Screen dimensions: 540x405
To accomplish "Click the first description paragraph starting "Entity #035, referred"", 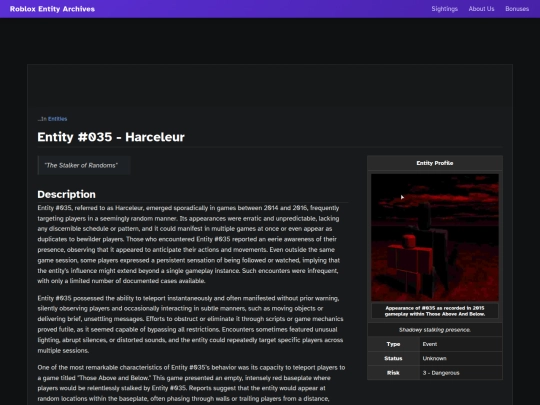I will click(189, 245).
